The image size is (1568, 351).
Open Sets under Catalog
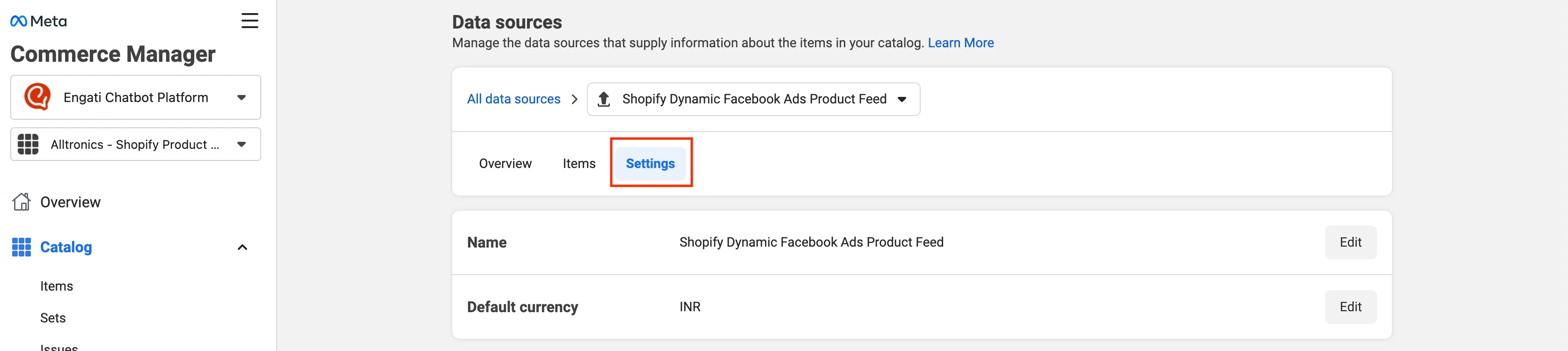(x=53, y=318)
